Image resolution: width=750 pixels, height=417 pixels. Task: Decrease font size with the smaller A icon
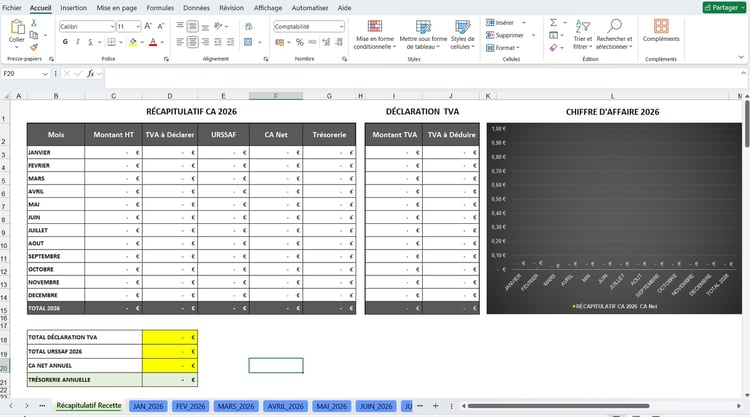click(161, 26)
